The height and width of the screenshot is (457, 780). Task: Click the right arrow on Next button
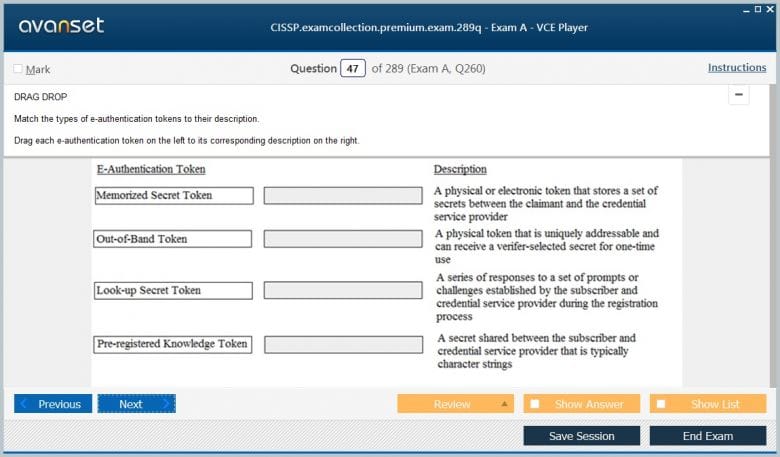pyautogui.click(x=166, y=404)
